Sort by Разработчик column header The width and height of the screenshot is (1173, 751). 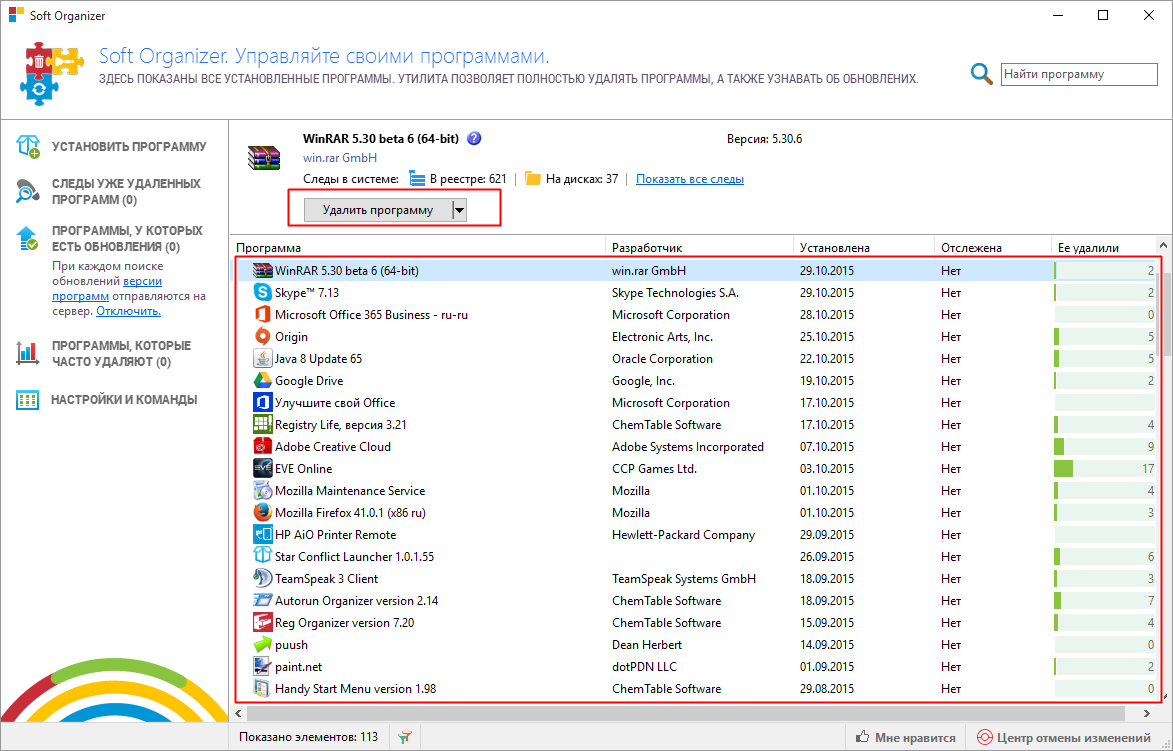[x=699, y=248]
